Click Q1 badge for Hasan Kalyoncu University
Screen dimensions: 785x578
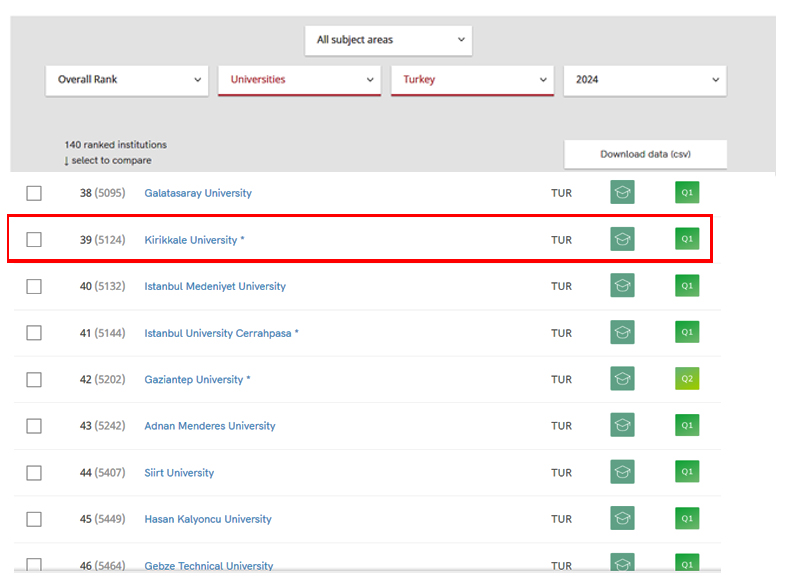click(x=687, y=518)
